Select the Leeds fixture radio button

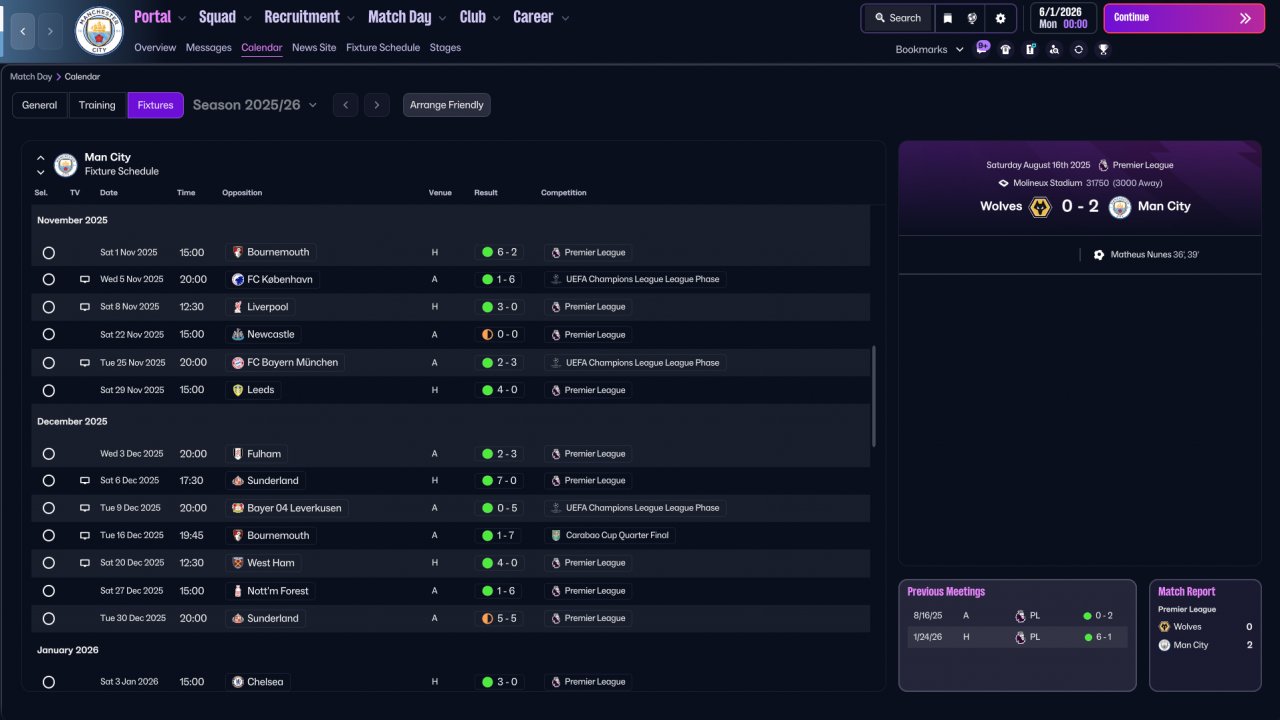click(48, 390)
